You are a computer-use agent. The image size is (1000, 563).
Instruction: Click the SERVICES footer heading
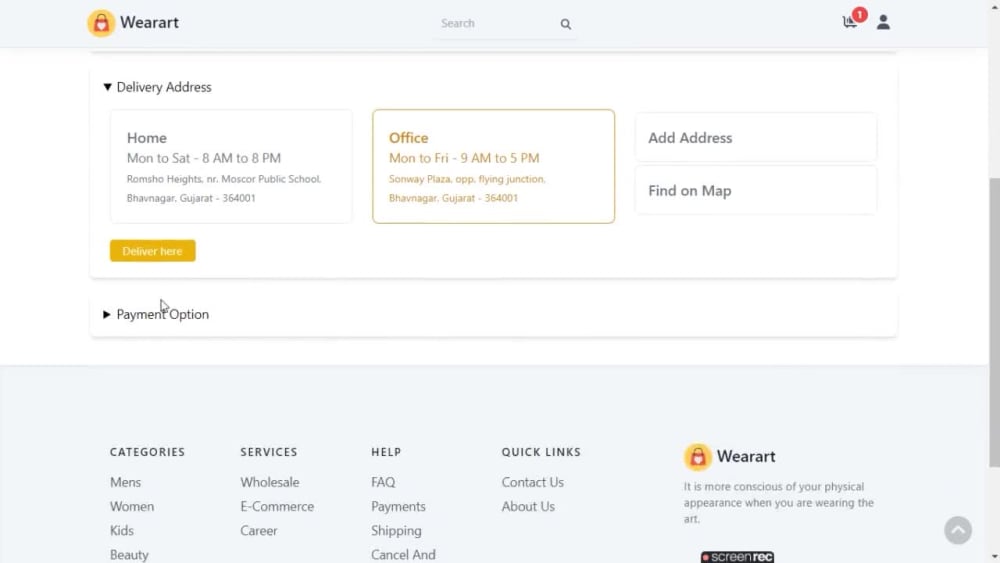269,452
